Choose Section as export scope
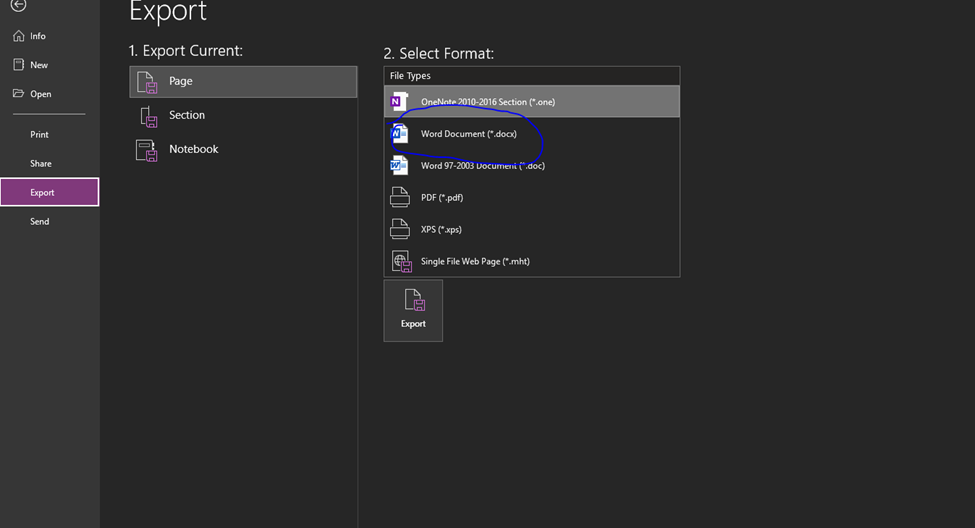975x528 pixels. coord(243,115)
